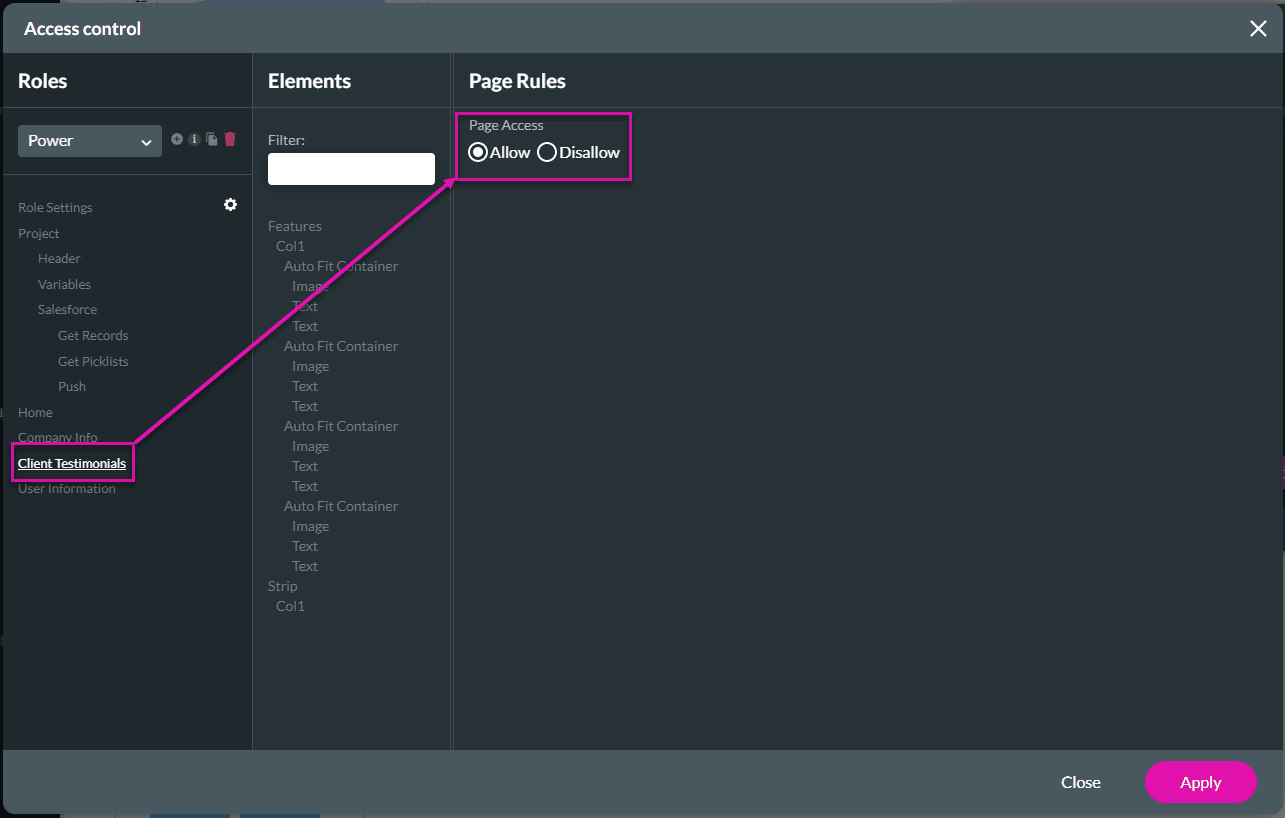This screenshot has height=818, width=1285.
Task: Select the Allow page access option
Action: [x=478, y=152]
